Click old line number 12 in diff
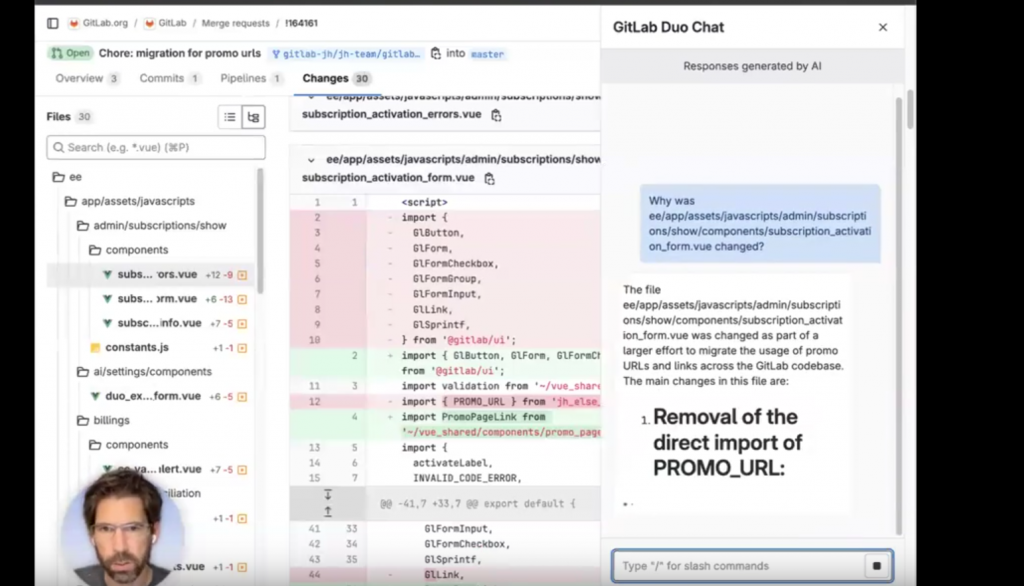 [x=315, y=402]
